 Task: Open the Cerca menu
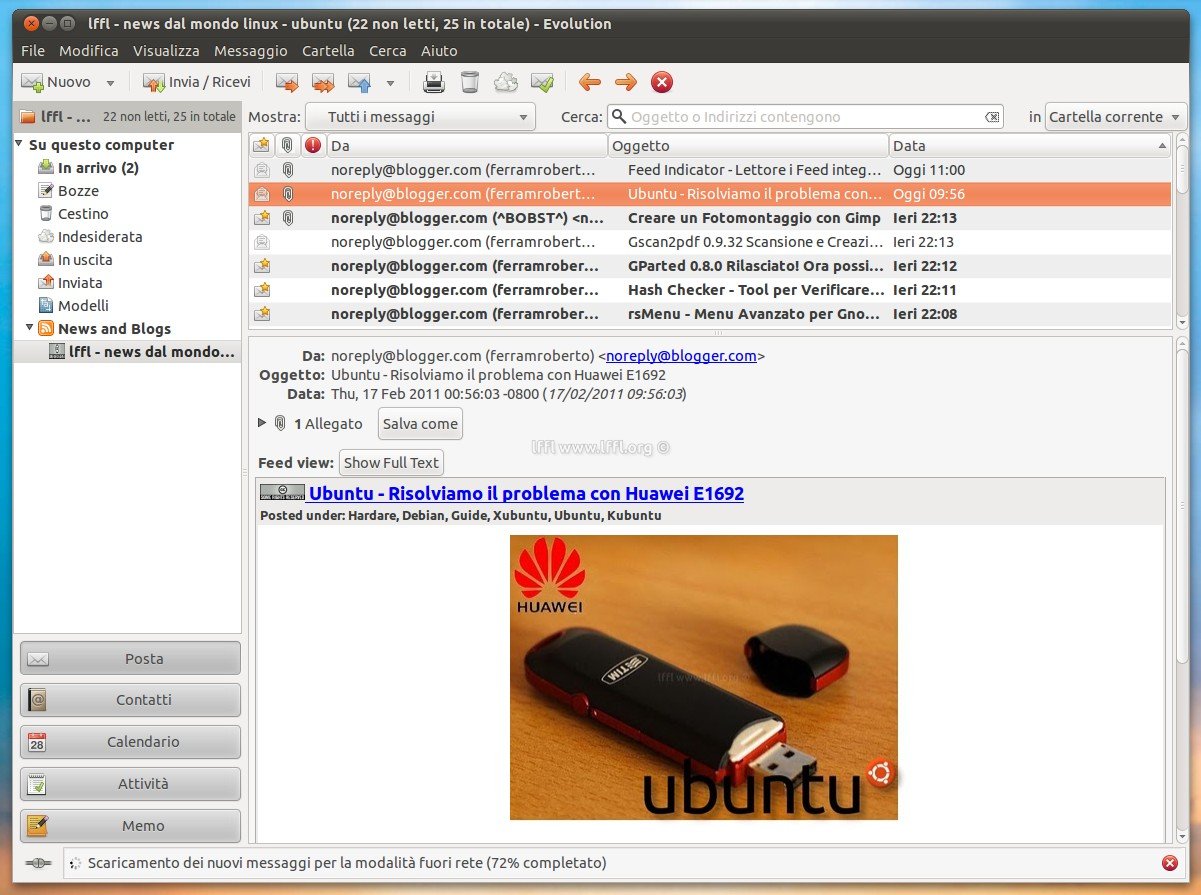(x=388, y=50)
